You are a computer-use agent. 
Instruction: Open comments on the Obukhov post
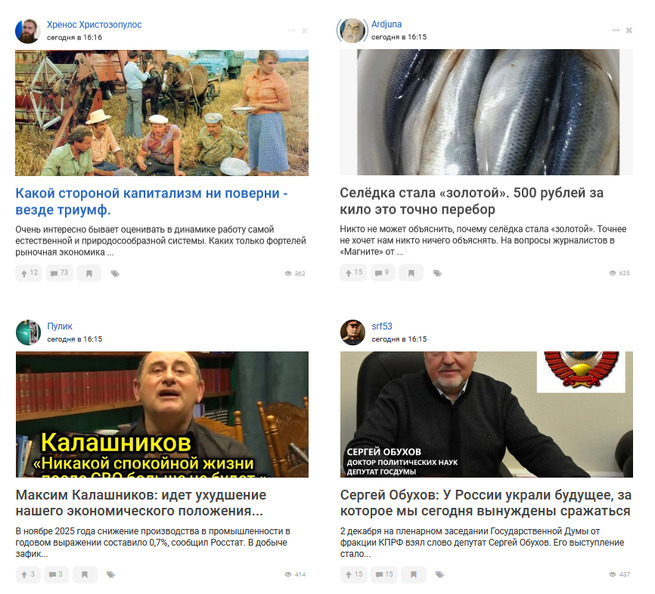[x=384, y=574]
